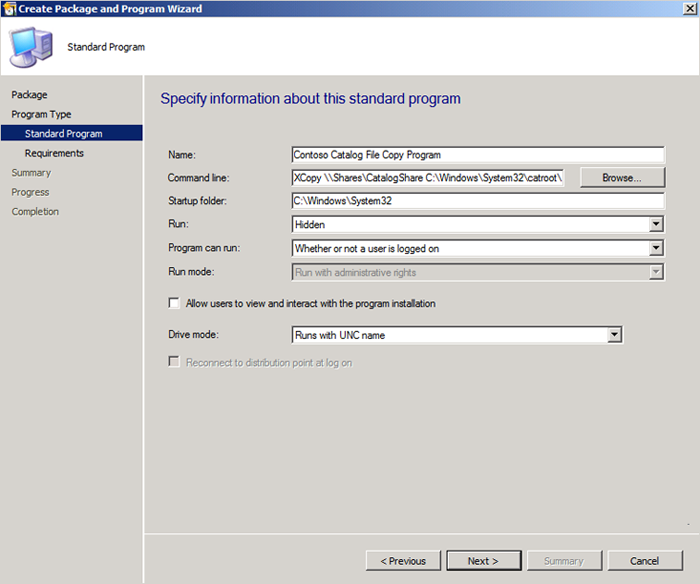Go to Program Type in sidebar
This screenshot has height=584, width=700.
tap(41, 114)
